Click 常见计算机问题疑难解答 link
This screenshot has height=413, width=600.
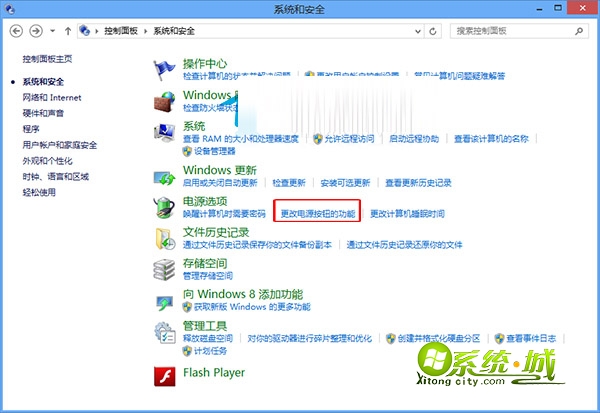[460, 76]
